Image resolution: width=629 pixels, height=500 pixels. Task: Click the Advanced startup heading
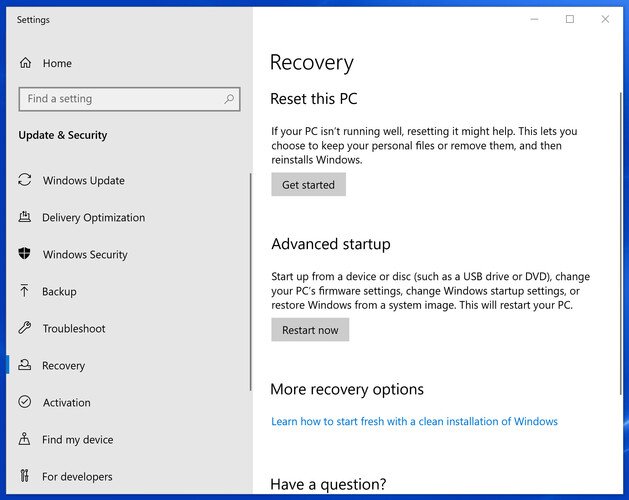[331, 244]
